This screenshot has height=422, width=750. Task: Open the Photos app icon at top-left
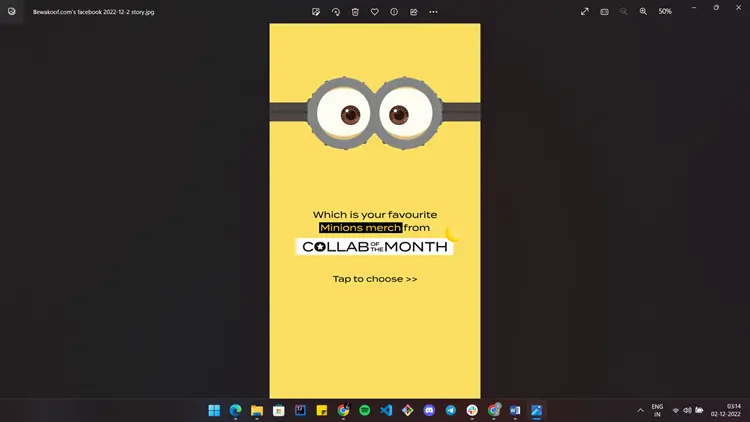[x=11, y=12]
